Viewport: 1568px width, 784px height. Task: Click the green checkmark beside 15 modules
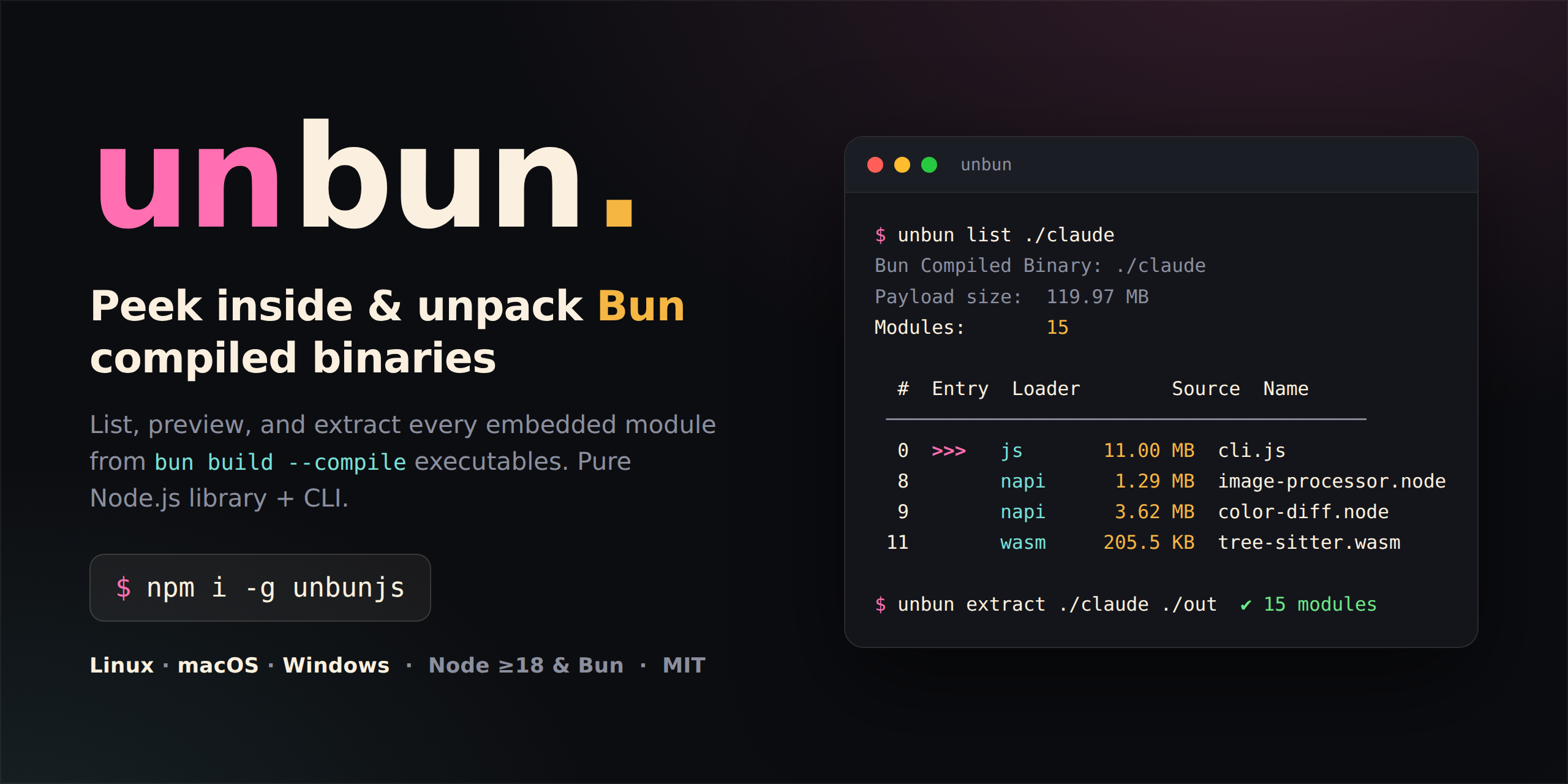(1246, 605)
